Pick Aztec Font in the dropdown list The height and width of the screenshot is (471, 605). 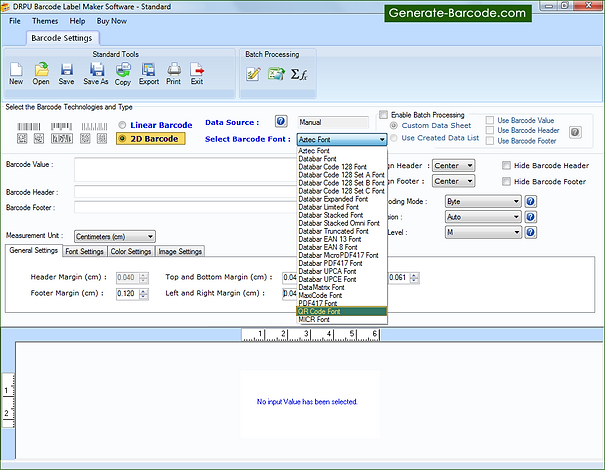[342, 150]
